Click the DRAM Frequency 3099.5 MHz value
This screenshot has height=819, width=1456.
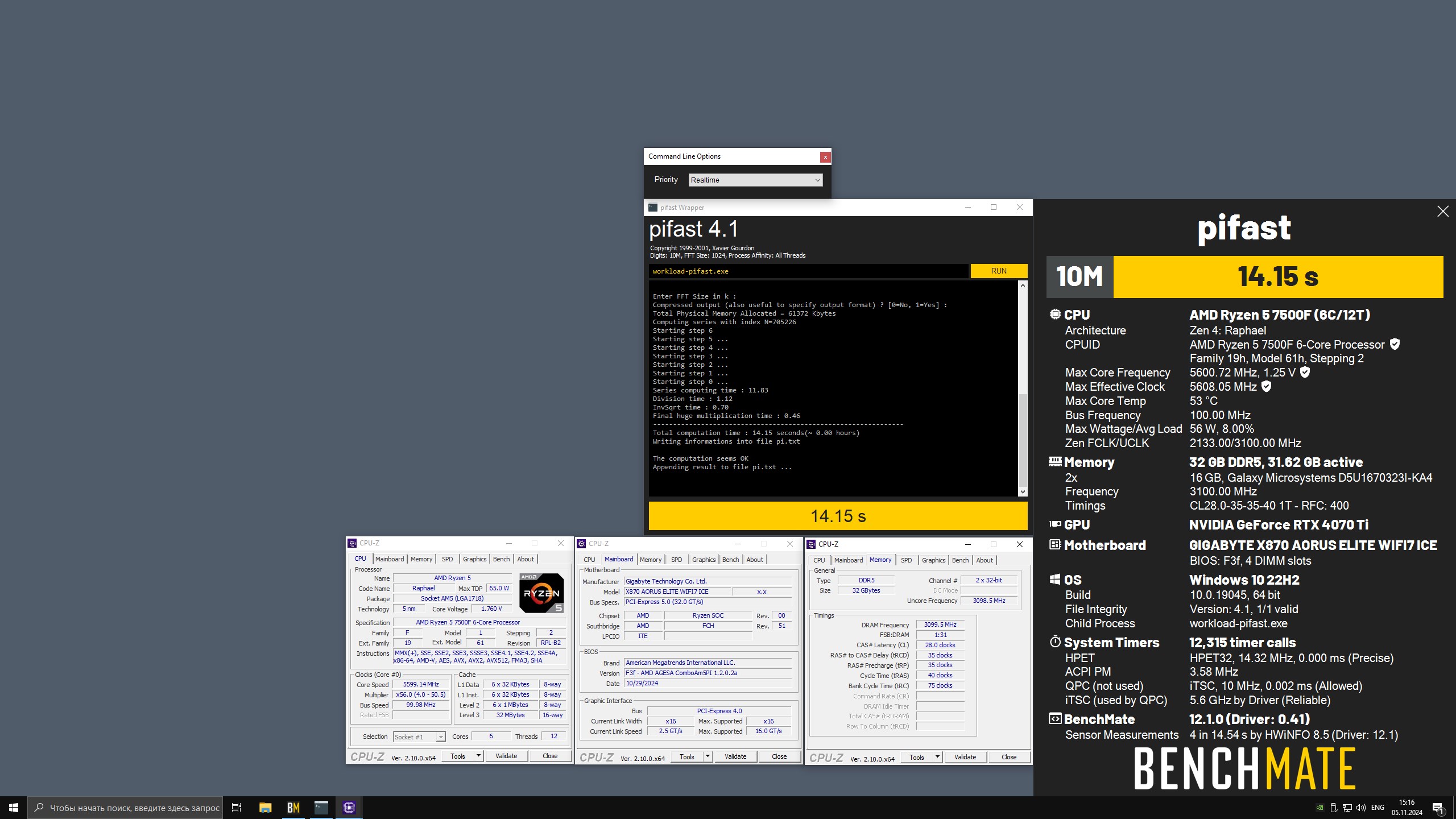click(940, 624)
